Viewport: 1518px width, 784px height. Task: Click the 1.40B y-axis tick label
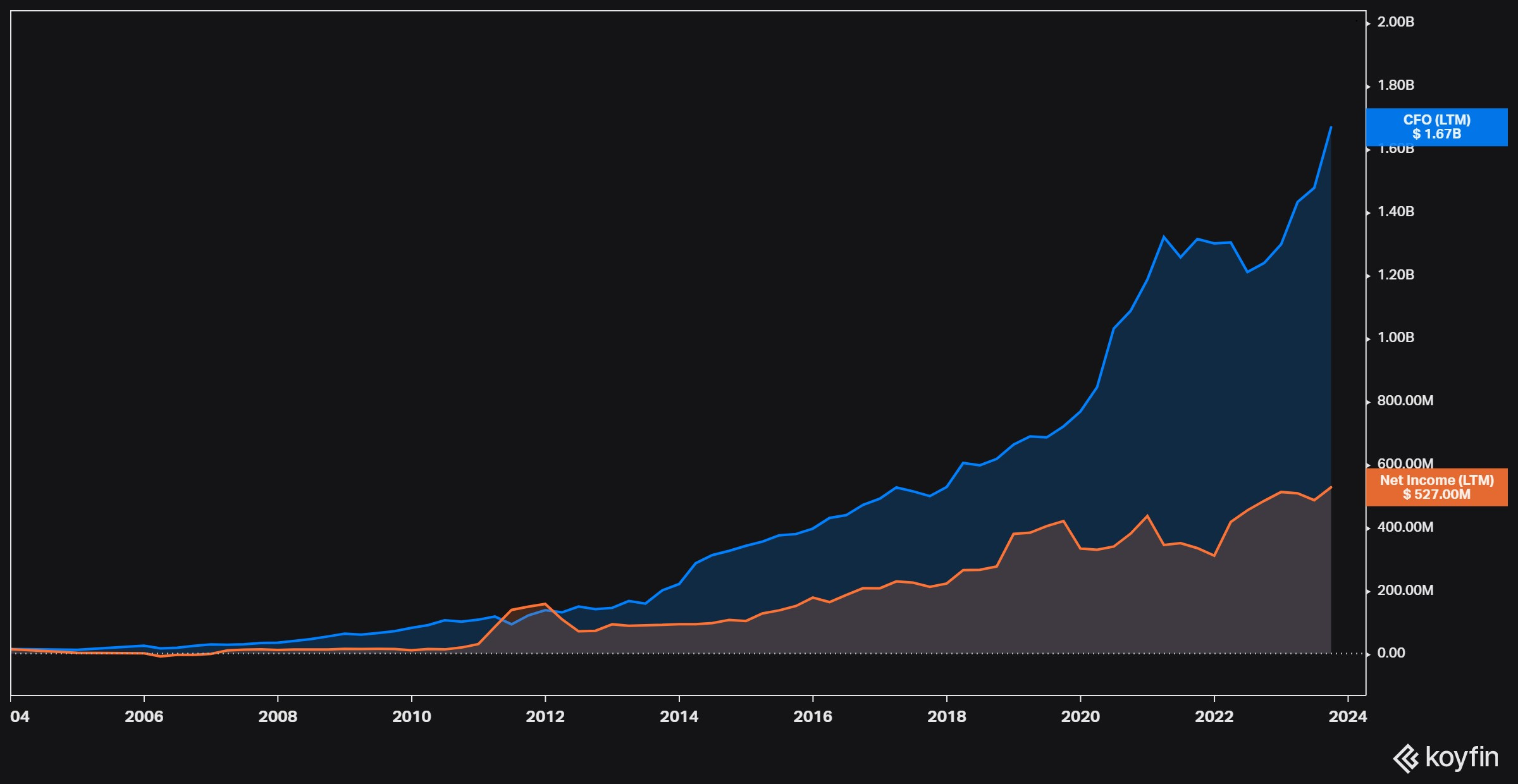coord(1395,212)
